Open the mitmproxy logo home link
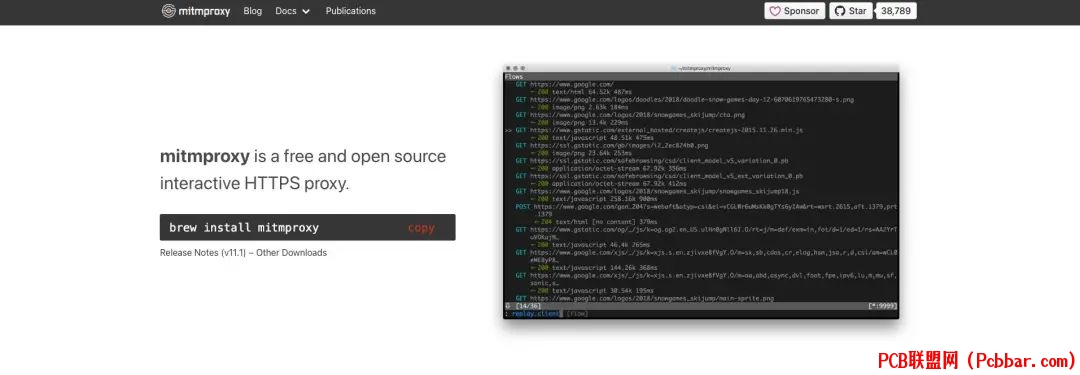 coord(196,11)
